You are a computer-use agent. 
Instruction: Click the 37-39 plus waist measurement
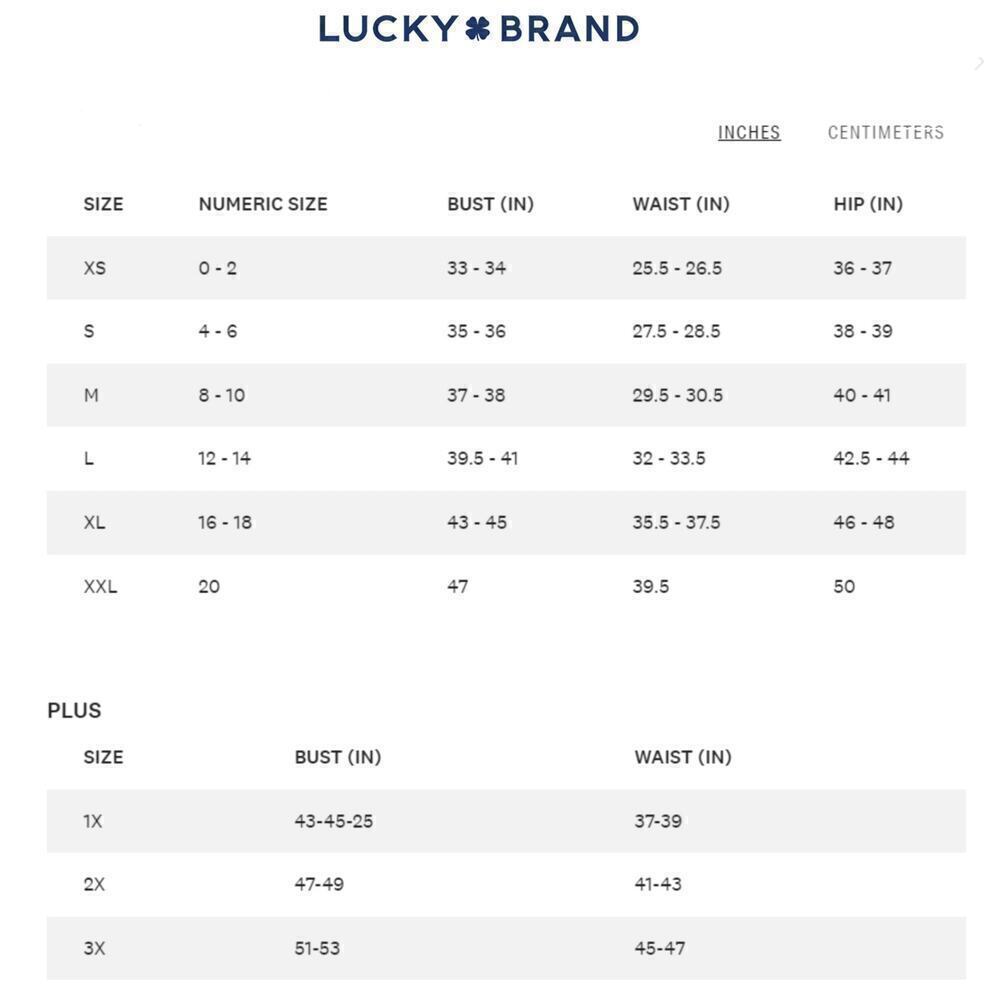pos(658,821)
